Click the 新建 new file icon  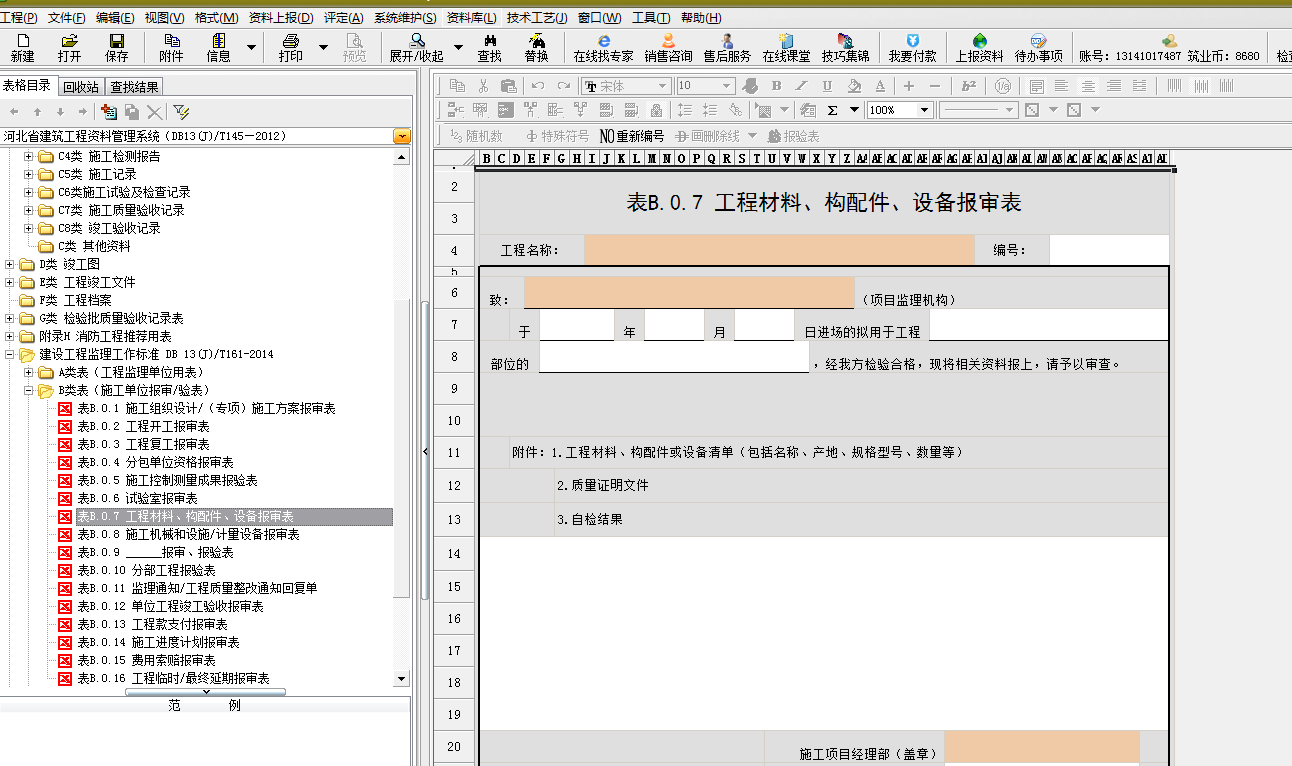click(x=22, y=47)
